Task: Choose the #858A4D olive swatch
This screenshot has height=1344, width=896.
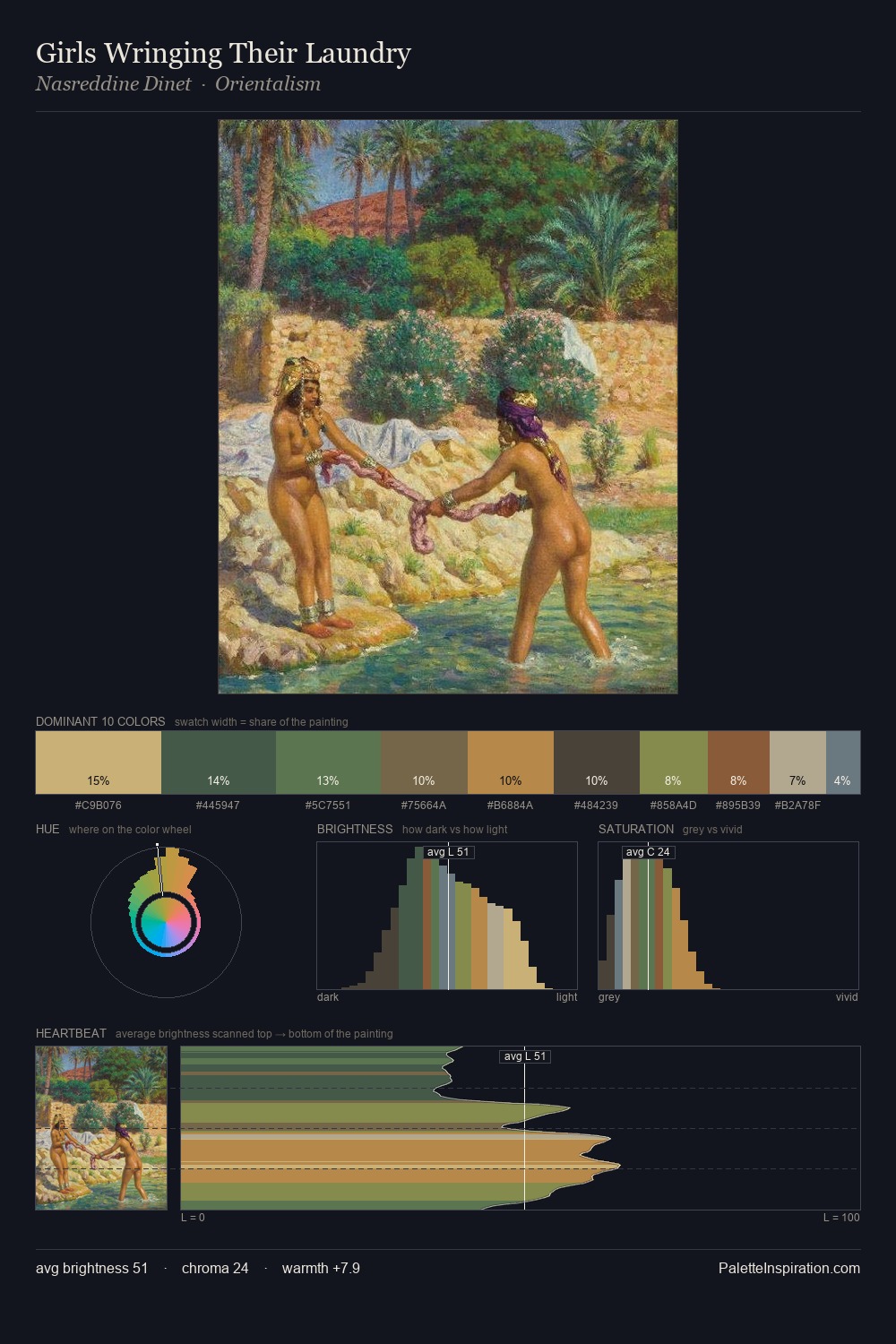Action: pos(674,762)
